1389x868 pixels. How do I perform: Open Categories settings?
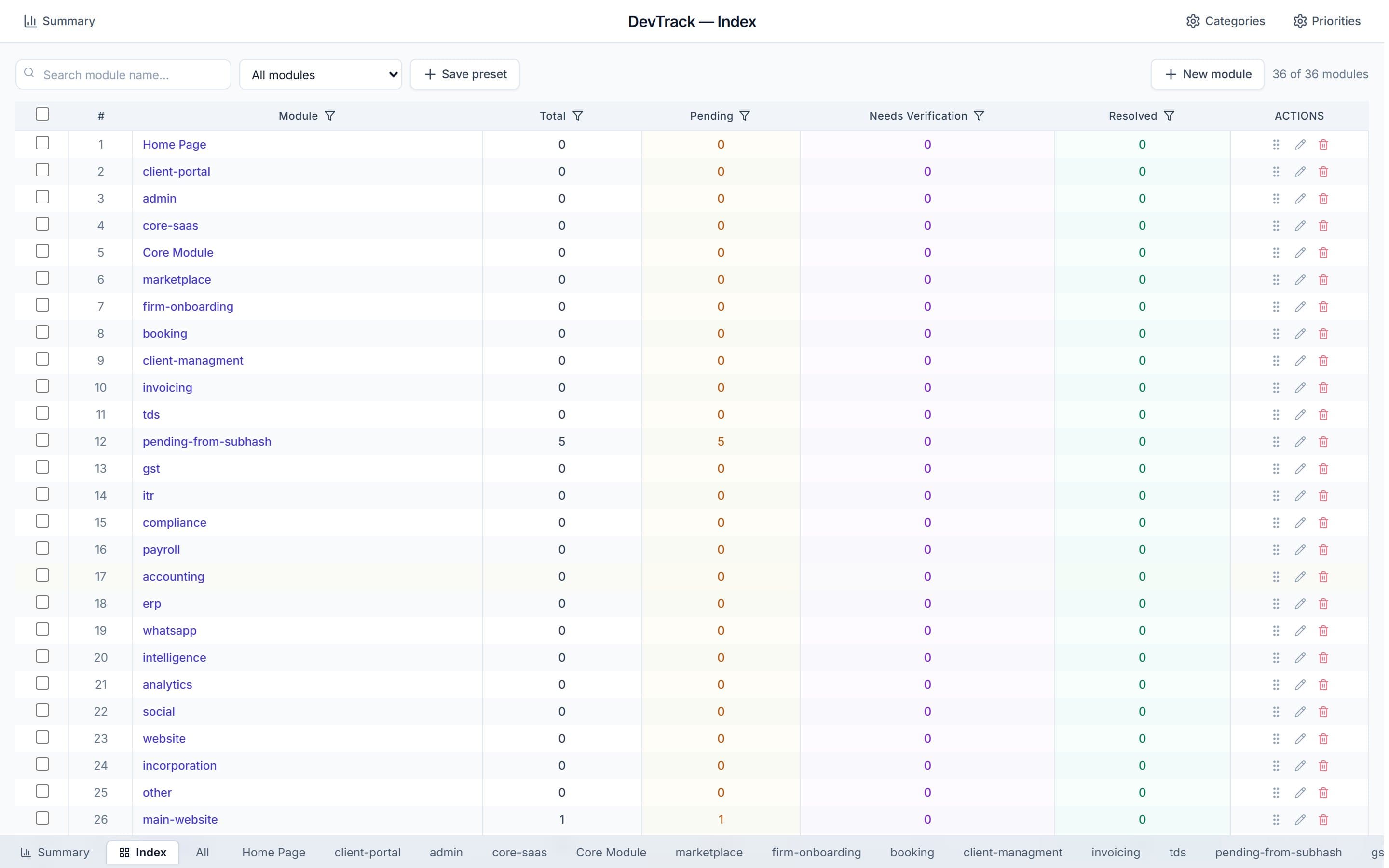point(1225,21)
